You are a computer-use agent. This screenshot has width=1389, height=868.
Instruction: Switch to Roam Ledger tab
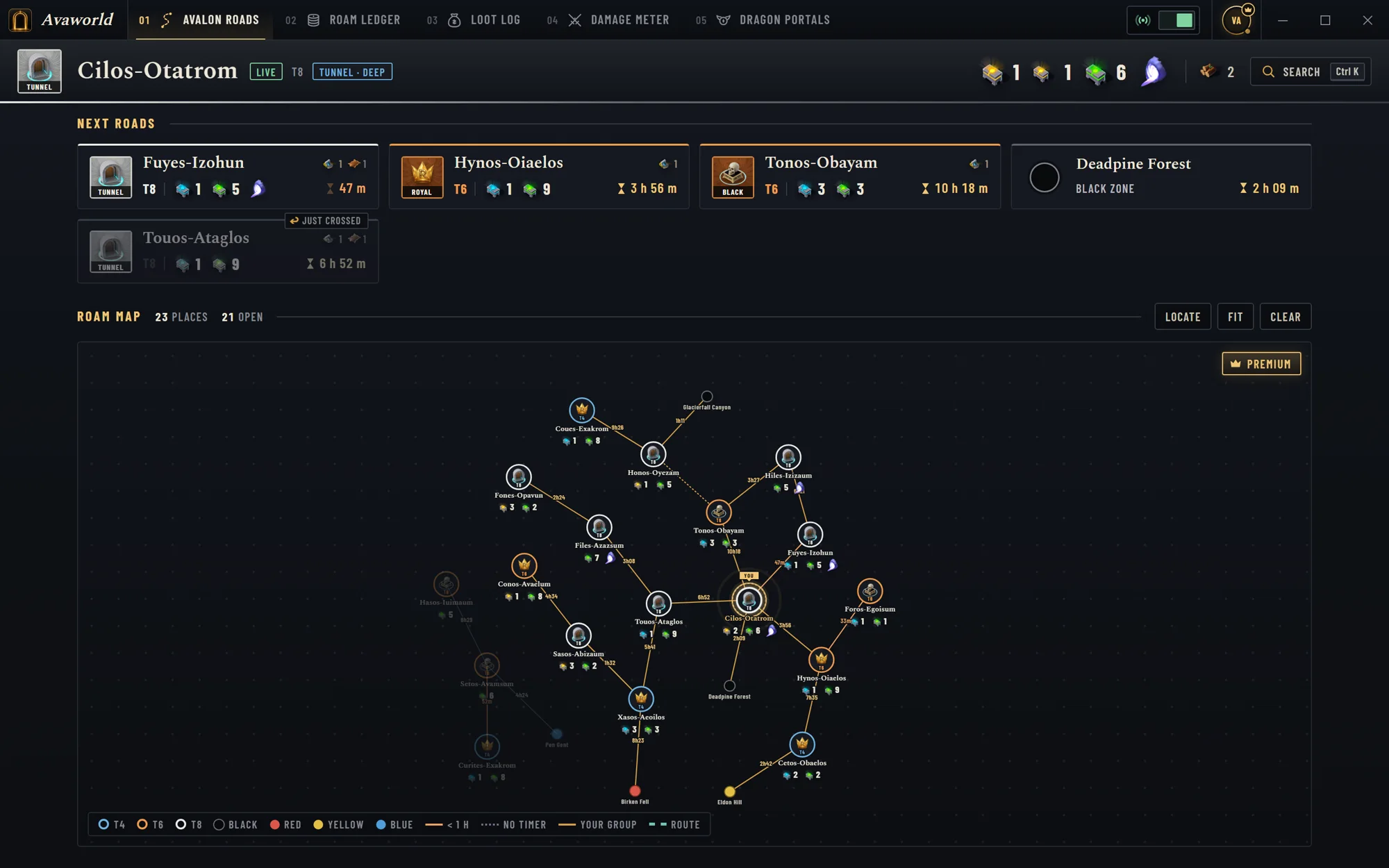343,20
